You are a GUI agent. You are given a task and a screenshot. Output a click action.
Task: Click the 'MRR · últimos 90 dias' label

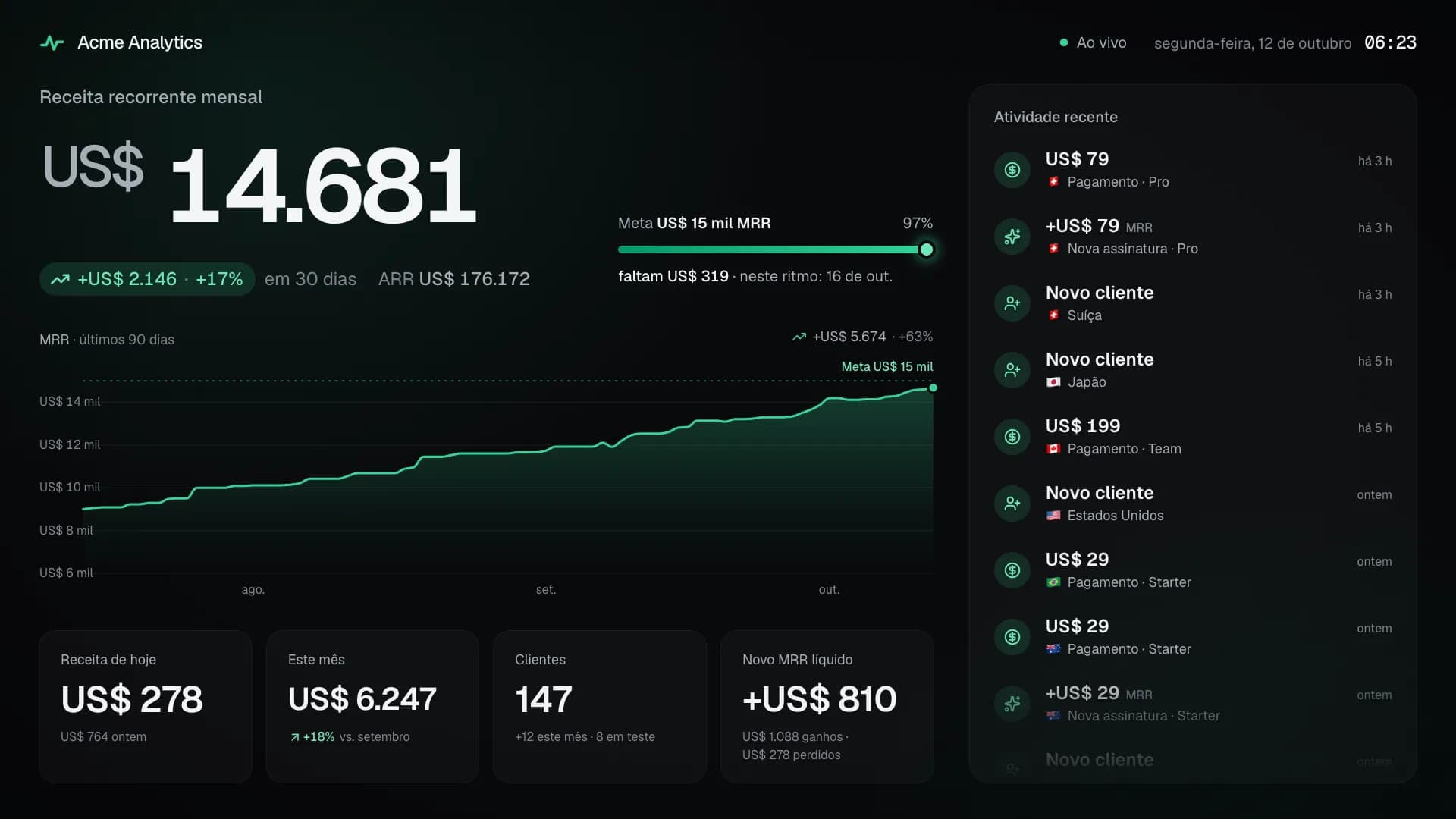107,340
